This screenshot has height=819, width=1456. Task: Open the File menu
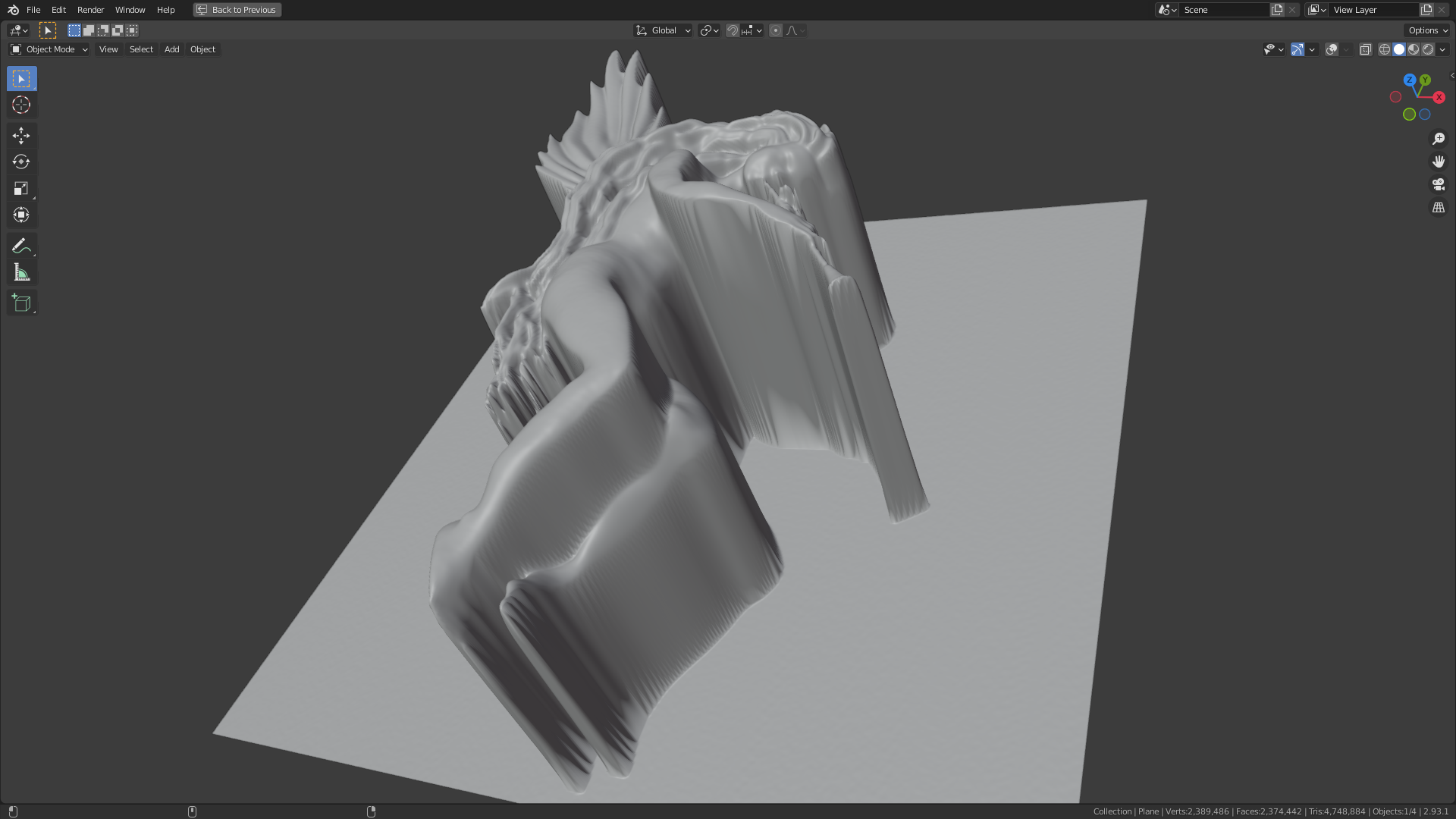33,10
